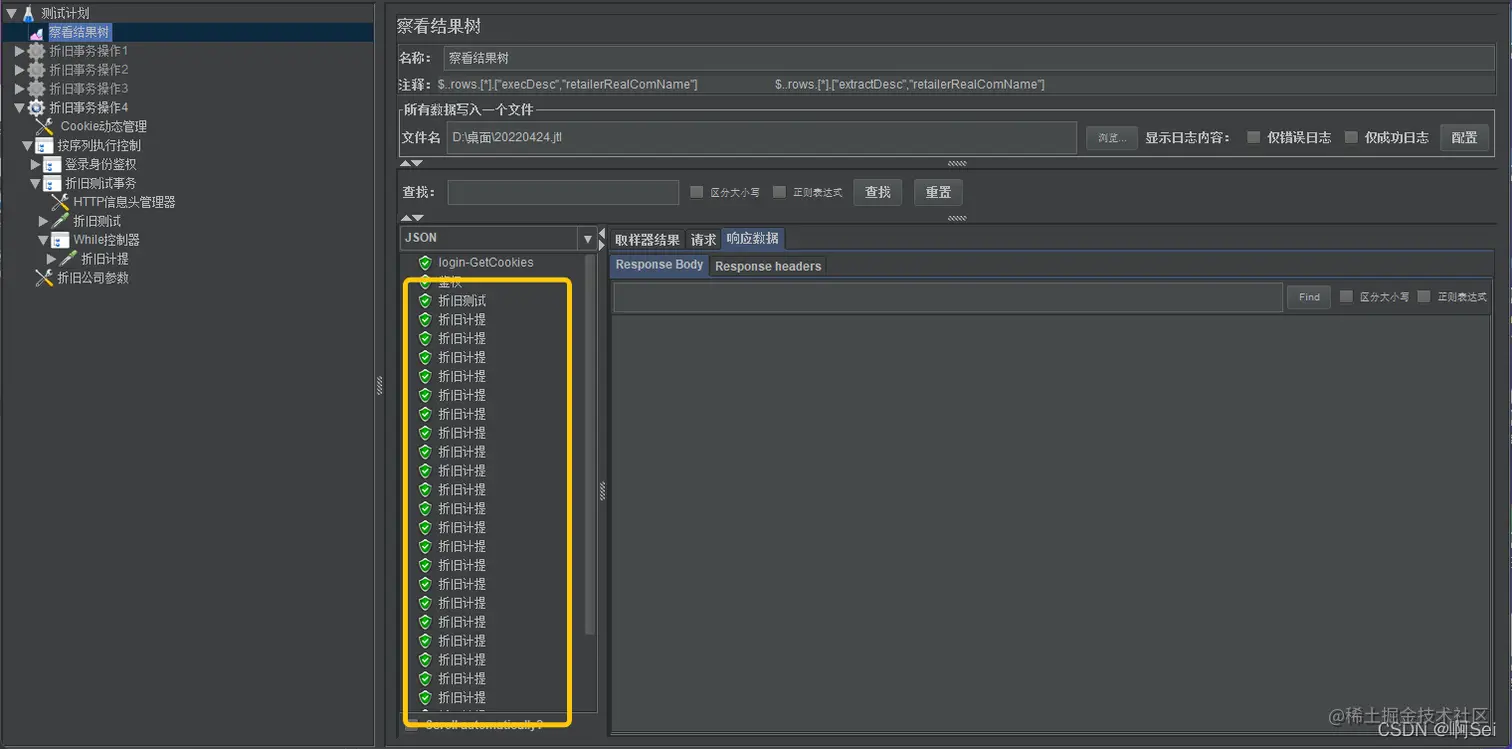Tick 正则表达式 beside the 查找 button
Image resolution: width=1512 pixels, height=749 pixels.
point(779,192)
